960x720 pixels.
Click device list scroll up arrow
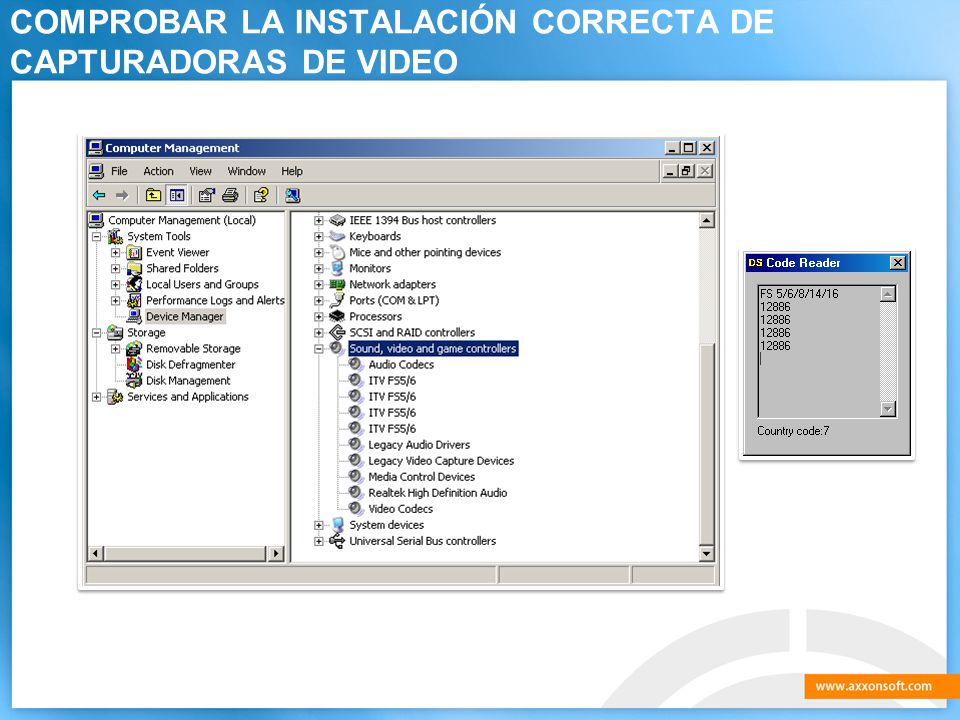[707, 220]
